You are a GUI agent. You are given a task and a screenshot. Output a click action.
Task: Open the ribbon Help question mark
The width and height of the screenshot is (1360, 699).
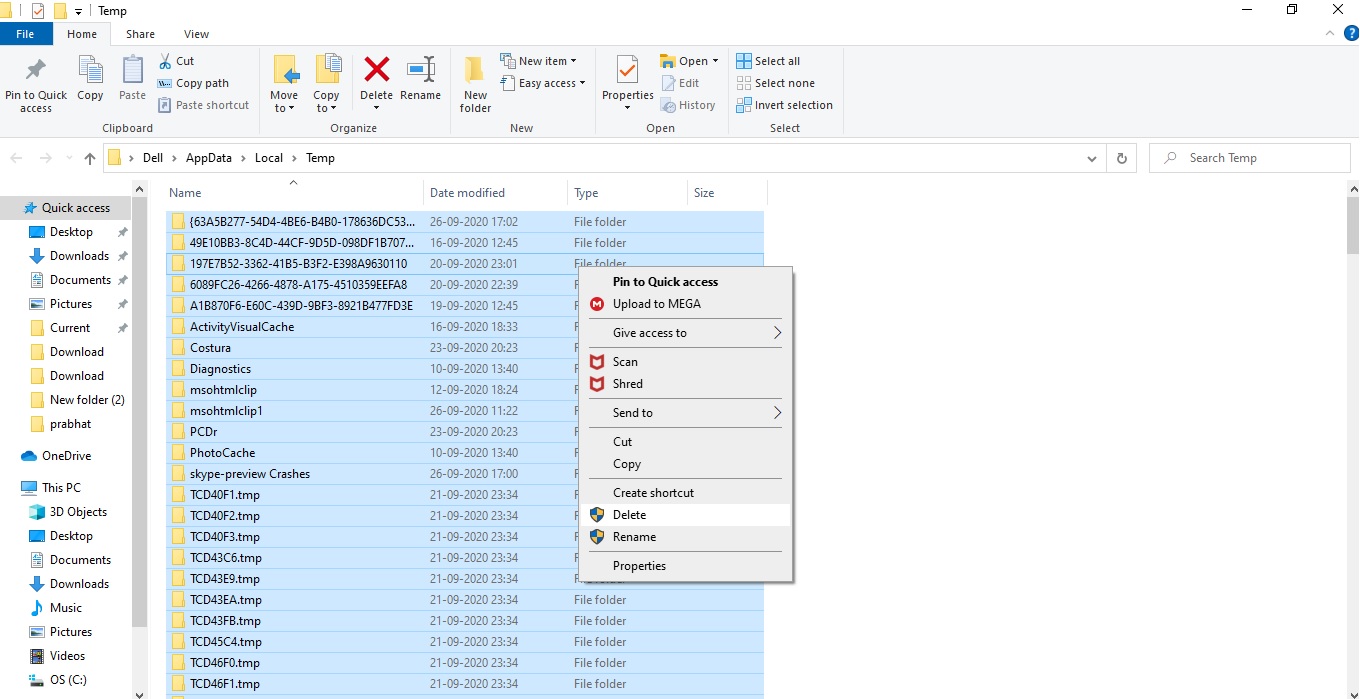(x=1351, y=34)
